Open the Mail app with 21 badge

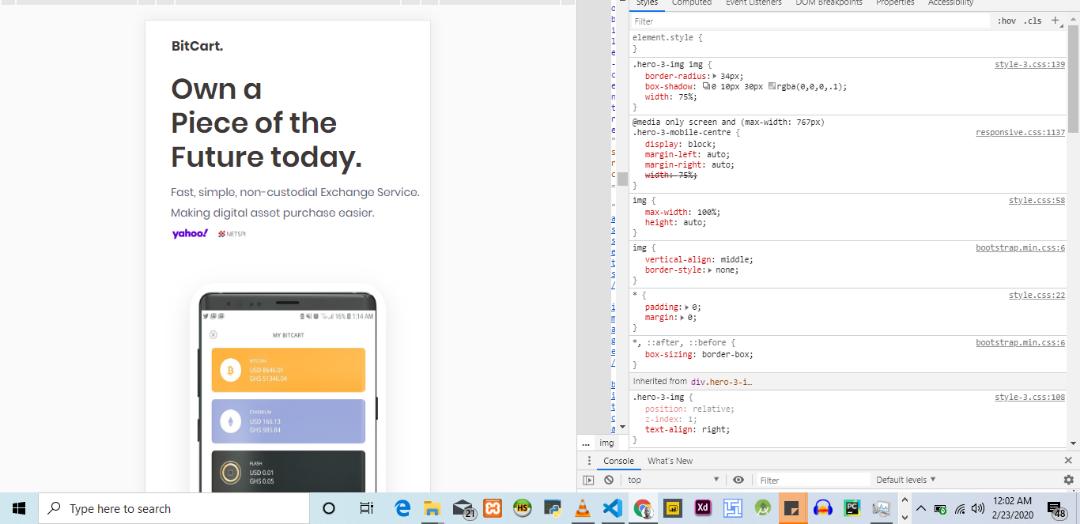coord(464,509)
